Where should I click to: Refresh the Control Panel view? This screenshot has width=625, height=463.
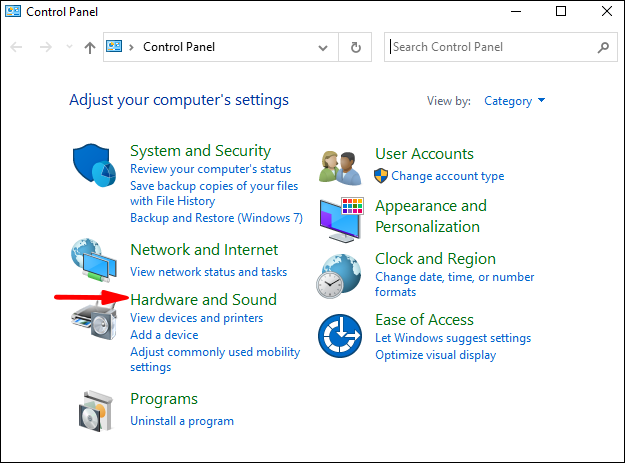point(356,47)
